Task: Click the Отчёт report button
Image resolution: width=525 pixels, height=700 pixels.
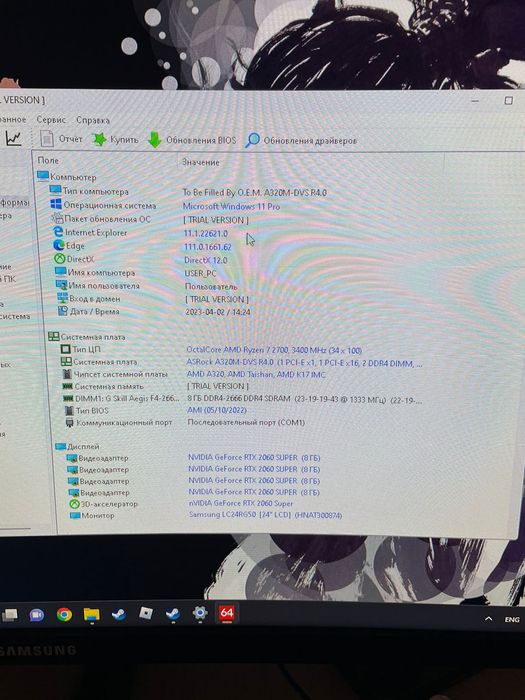Action: [61, 139]
